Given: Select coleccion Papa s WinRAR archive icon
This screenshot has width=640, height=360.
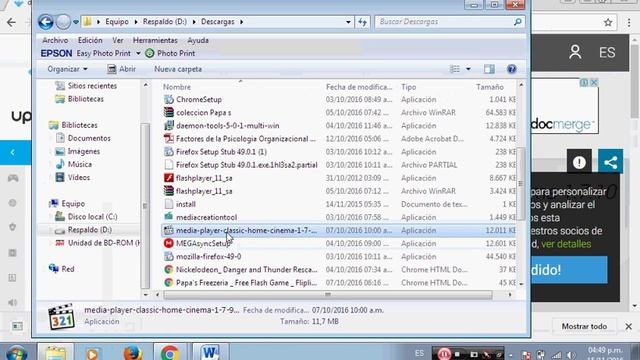Looking at the screenshot, I should [169, 112].
